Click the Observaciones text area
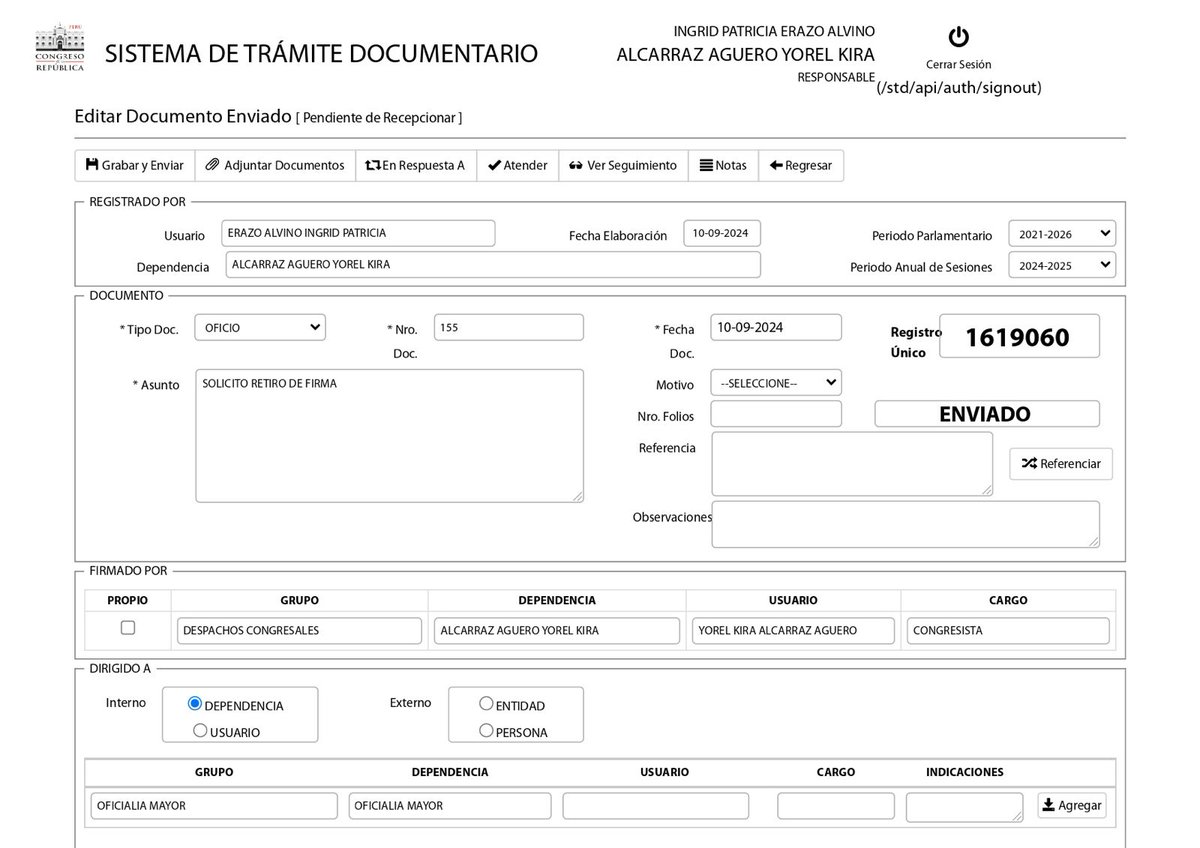This screenshot has width=1200, height=848. coord(906,524)
